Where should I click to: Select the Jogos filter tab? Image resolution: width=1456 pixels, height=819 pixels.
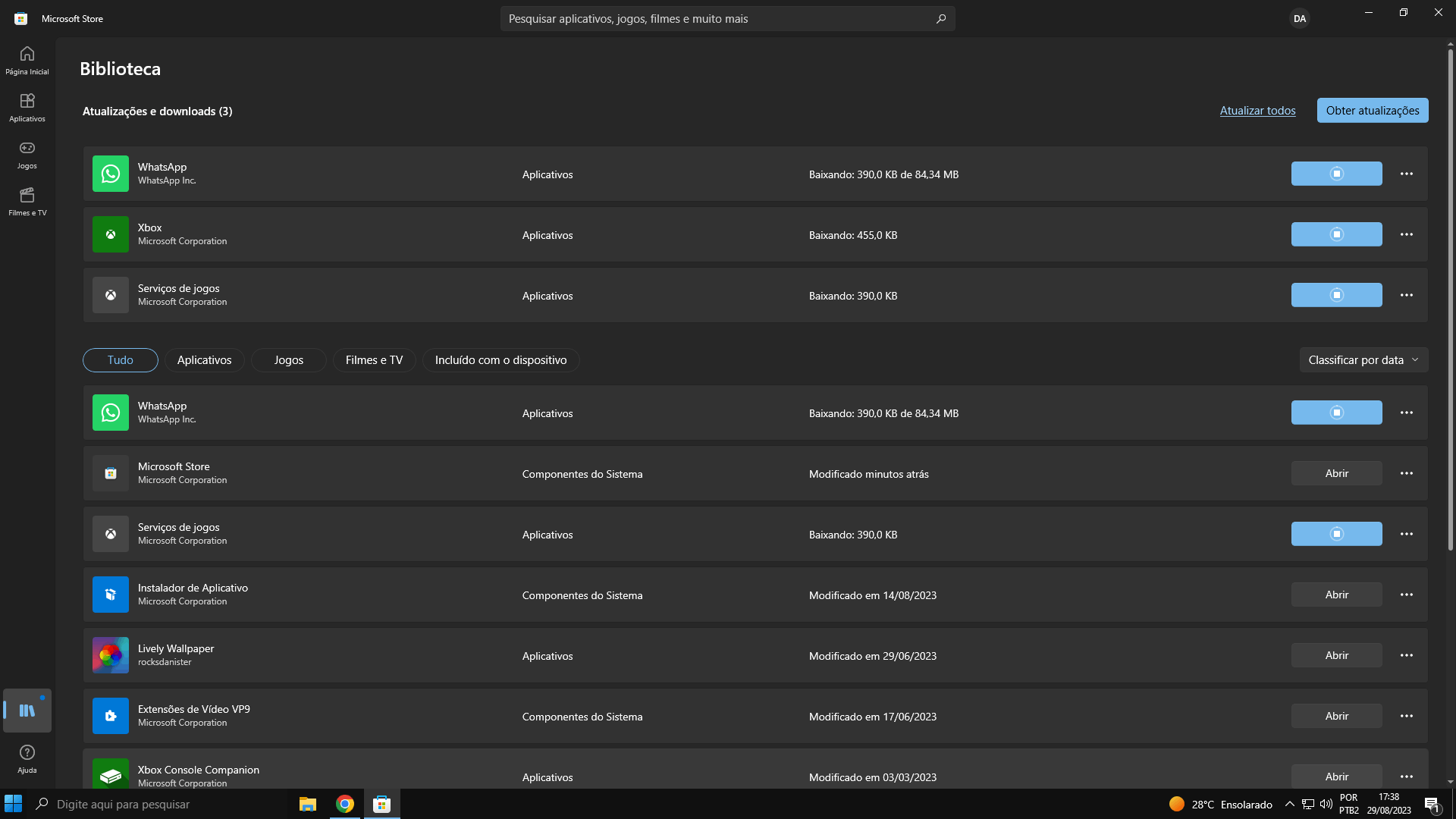point(288,360)
